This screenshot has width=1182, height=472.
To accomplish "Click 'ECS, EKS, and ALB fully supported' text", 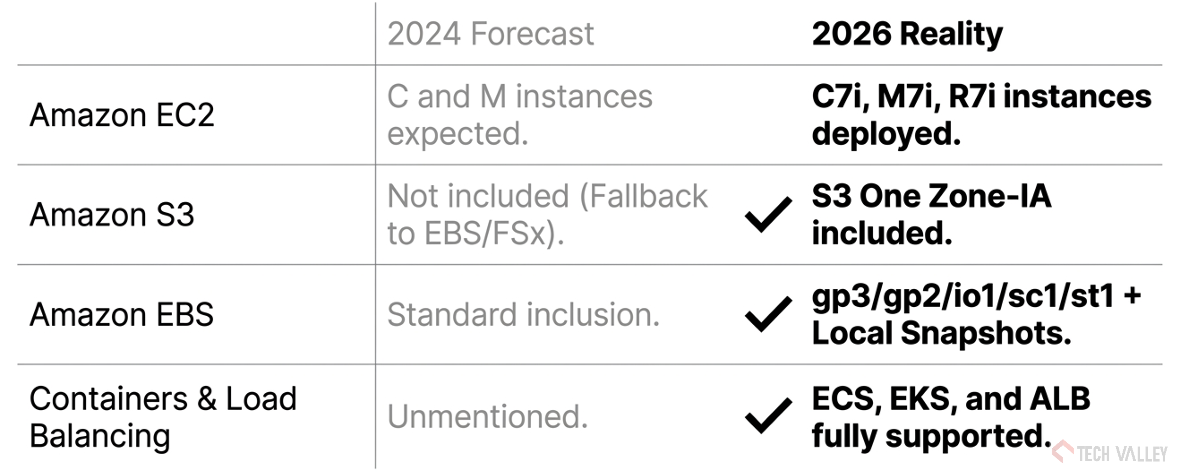I will pos(951,417).
